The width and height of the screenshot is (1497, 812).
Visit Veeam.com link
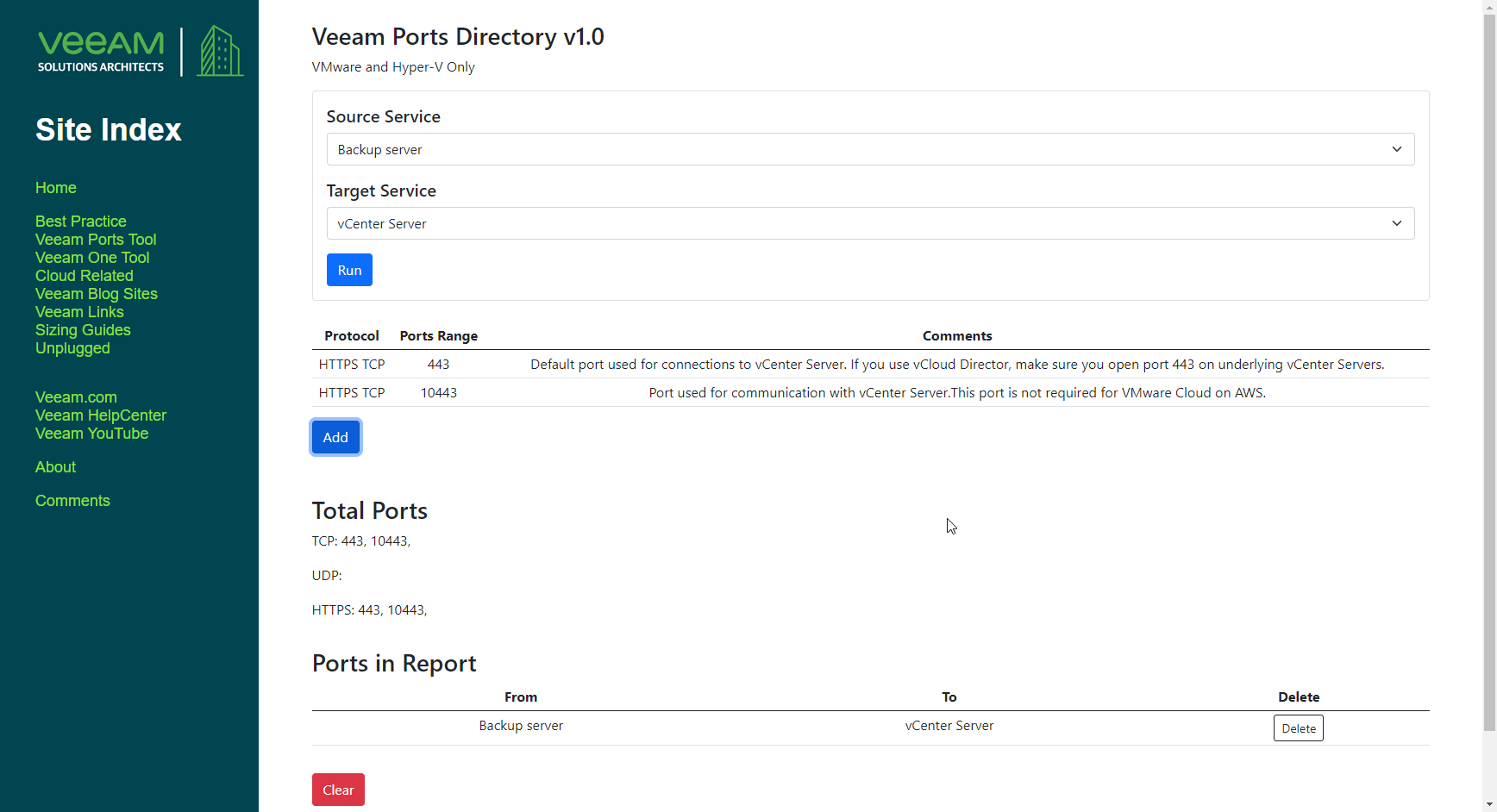pos(76,397)
